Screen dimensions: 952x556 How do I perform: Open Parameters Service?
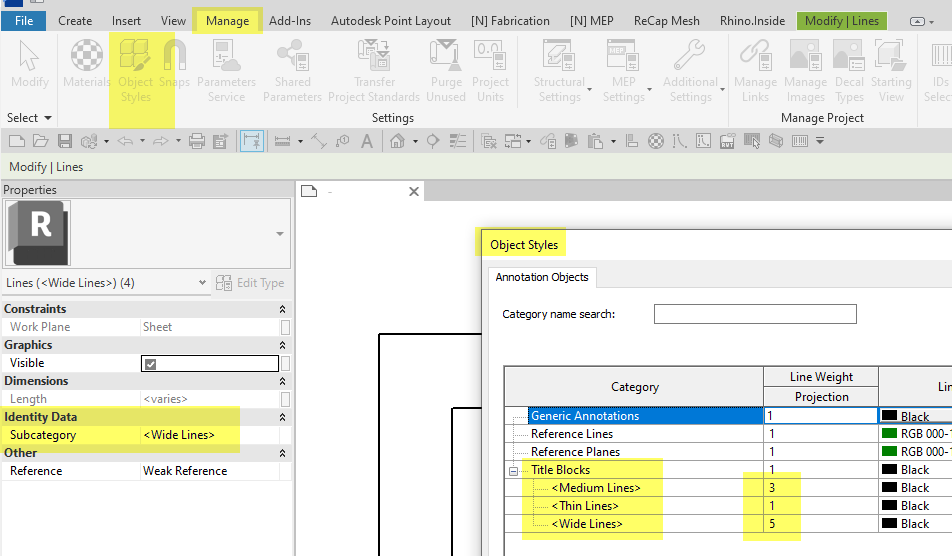click(x=226, y=70)
